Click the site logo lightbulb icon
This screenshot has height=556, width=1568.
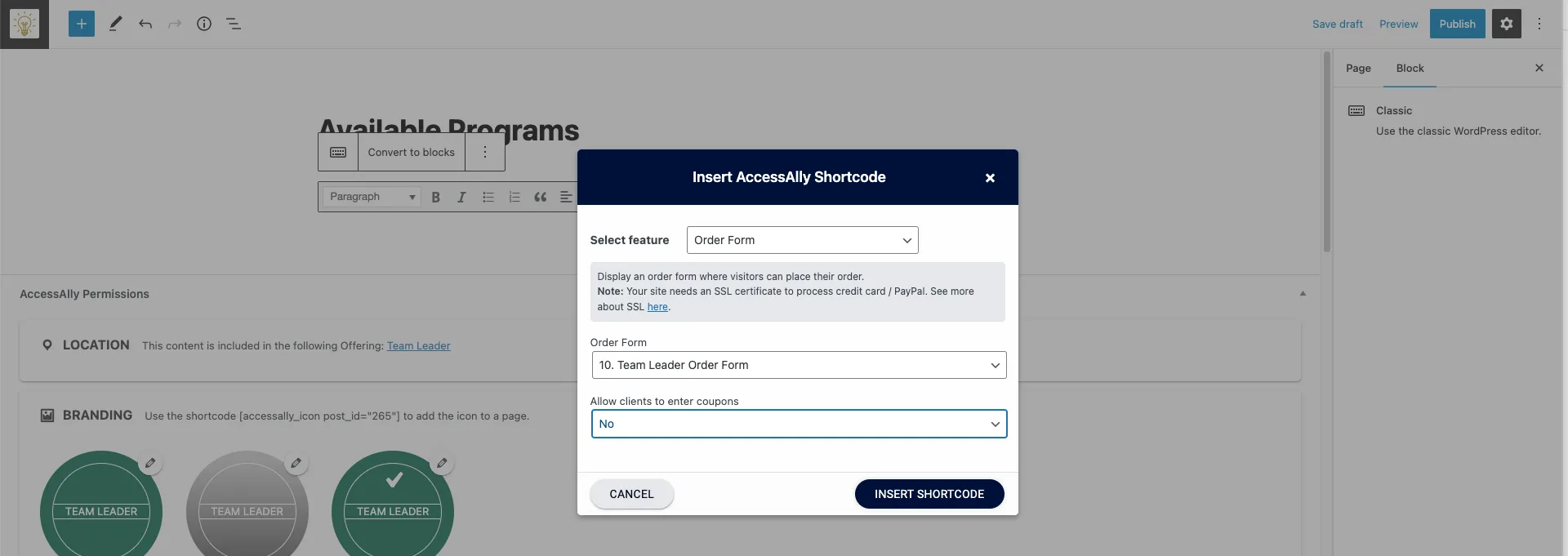pos(24,24)
